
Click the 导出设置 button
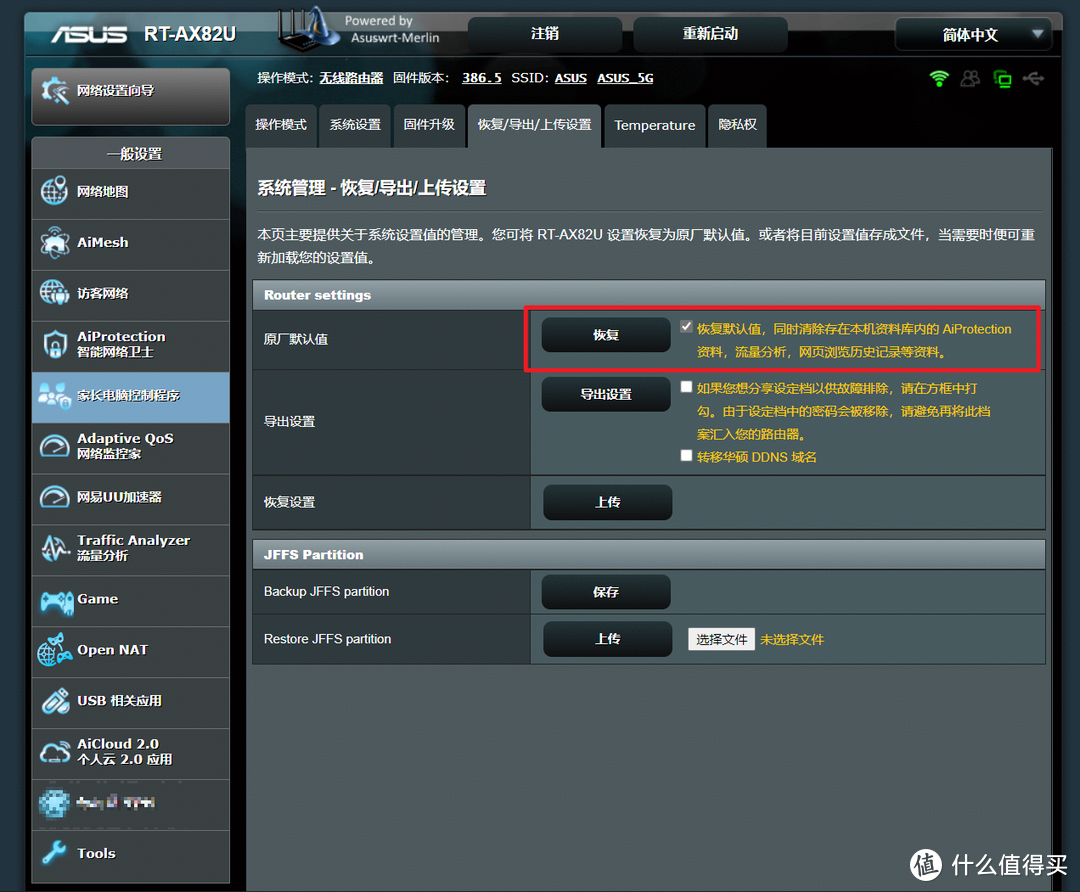[606, 394]
